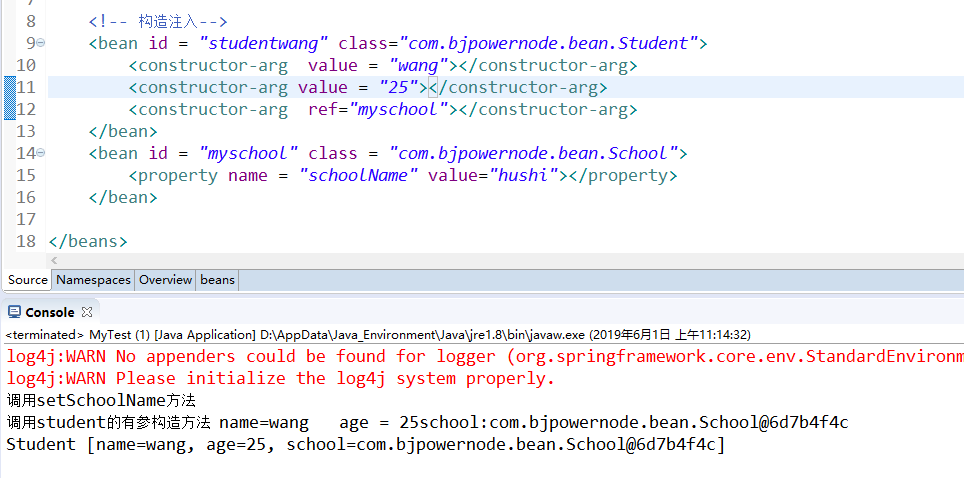Click the line 11 marker in the left ruler
964x478 pixels.
pos(9,87)
